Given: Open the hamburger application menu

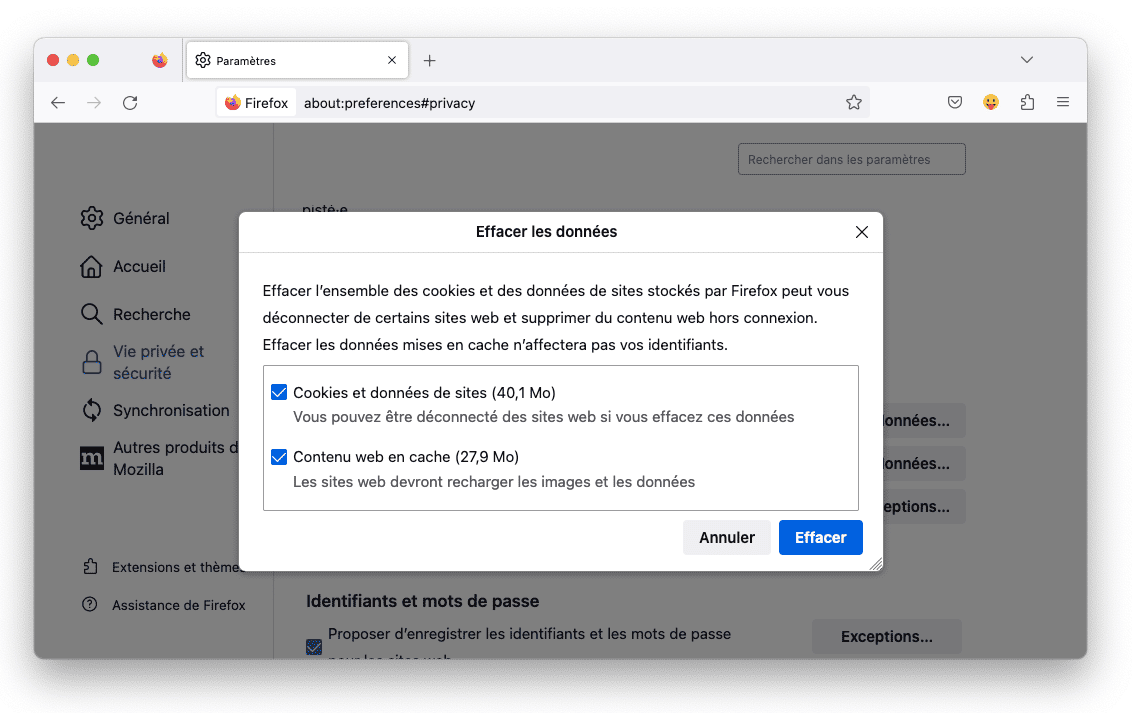Looking at the screenshot, I should tap(1063, 103).
